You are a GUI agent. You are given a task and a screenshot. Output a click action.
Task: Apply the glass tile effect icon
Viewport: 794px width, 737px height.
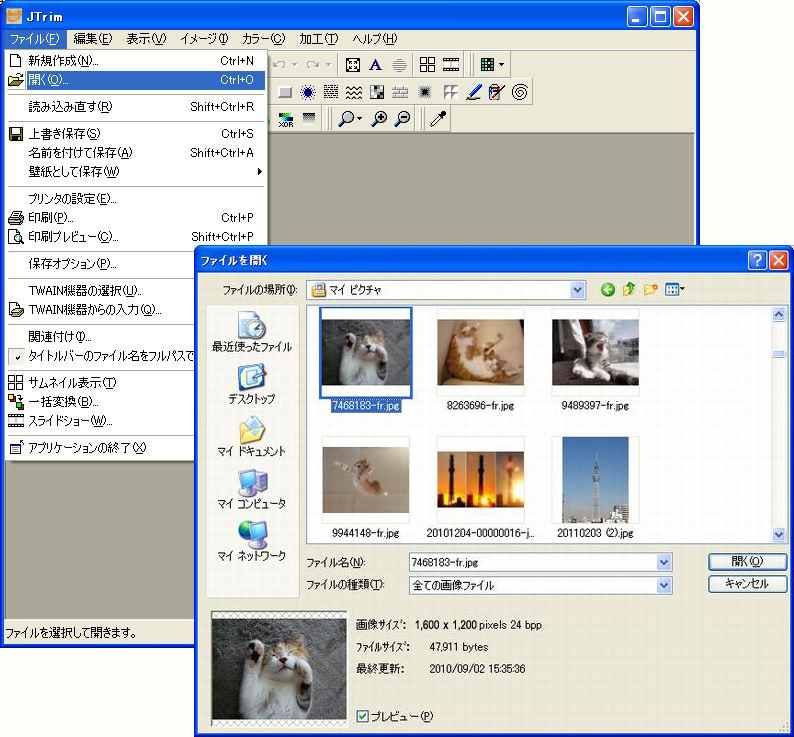click(450, 92)
